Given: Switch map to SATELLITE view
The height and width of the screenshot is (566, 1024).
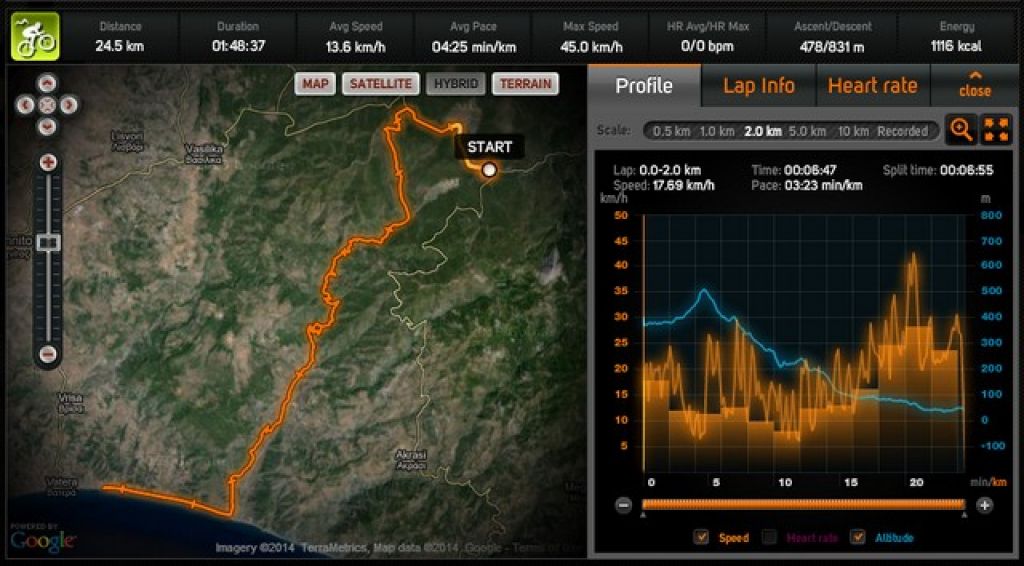Looking at the screenshot, I should [381, 84].
